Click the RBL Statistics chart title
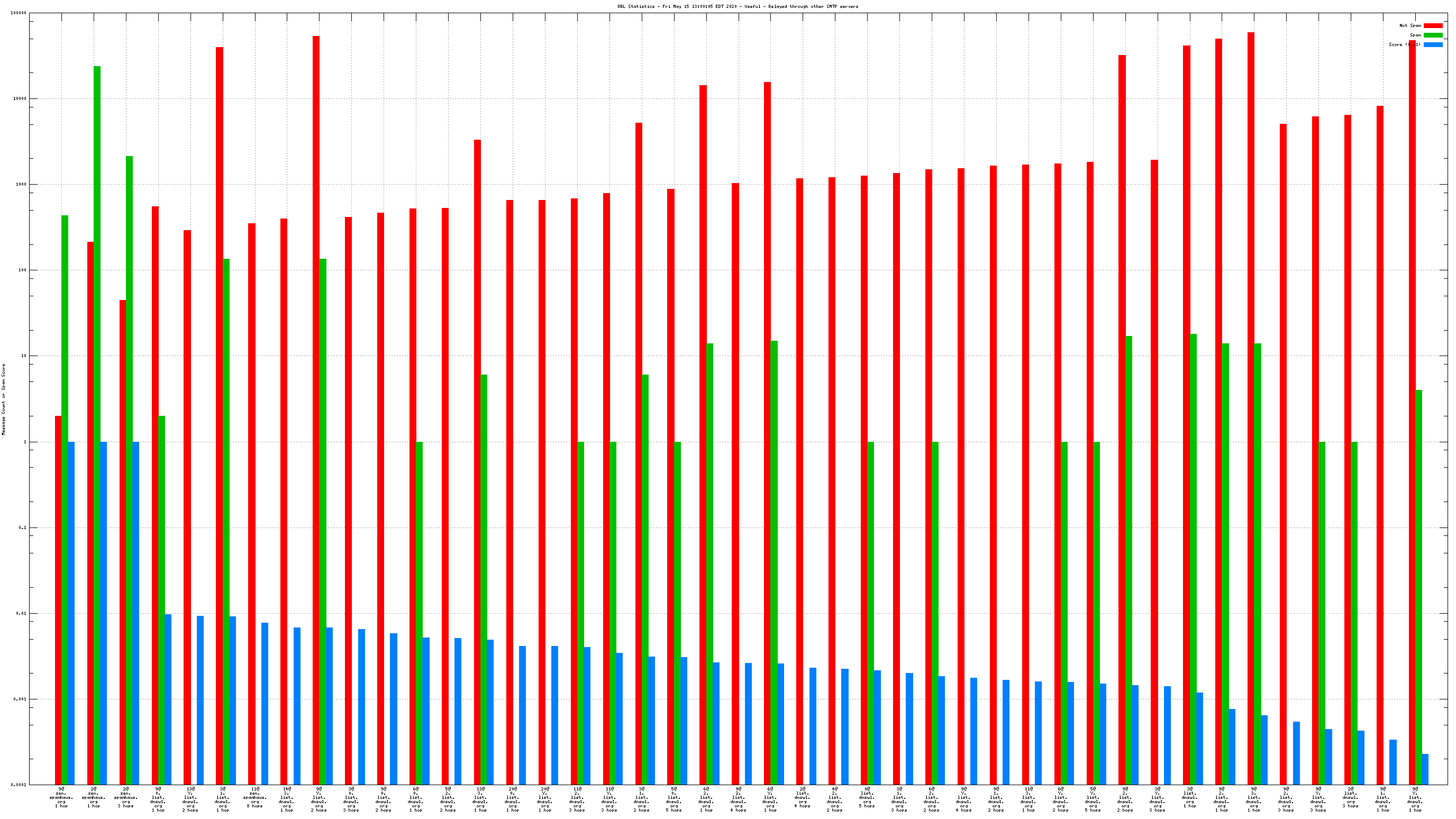1456x819 pixels. 737,6
